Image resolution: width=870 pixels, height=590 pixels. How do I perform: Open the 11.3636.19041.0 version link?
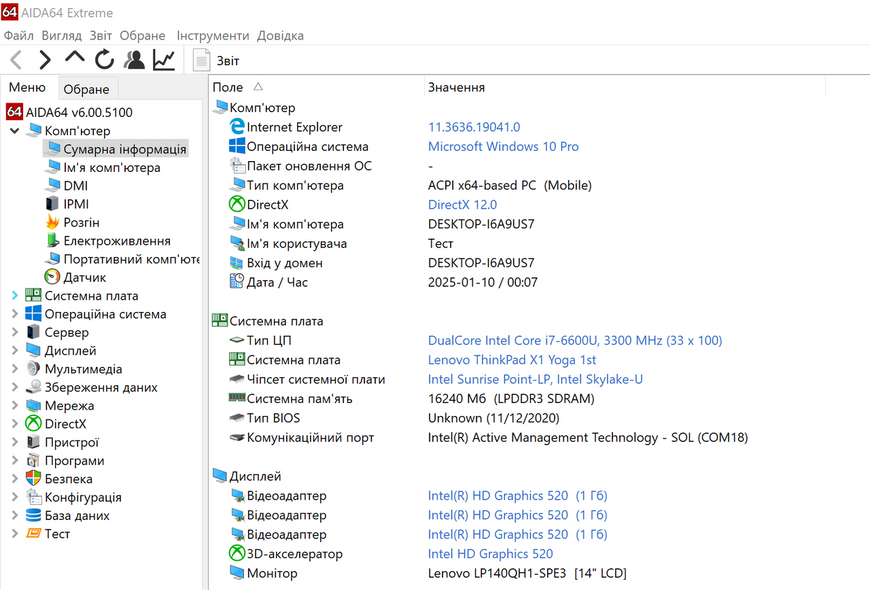474,127
